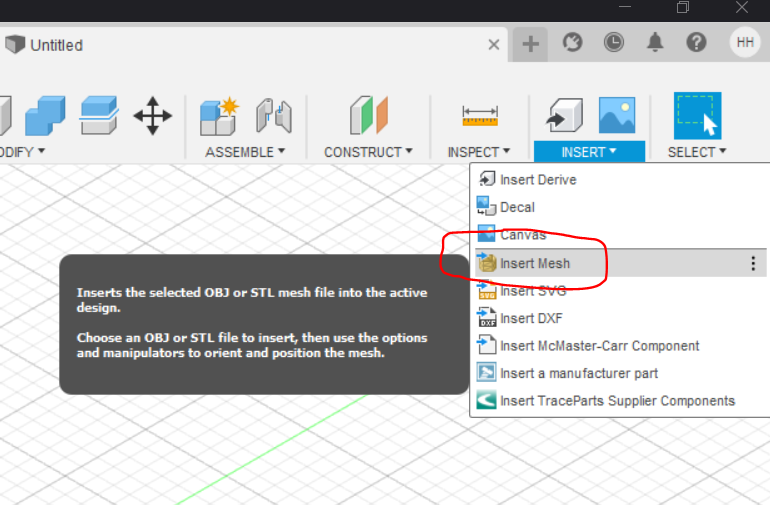Open the HH user profile avatar
The image size is (770, 505).
click(x=745, y=43)
